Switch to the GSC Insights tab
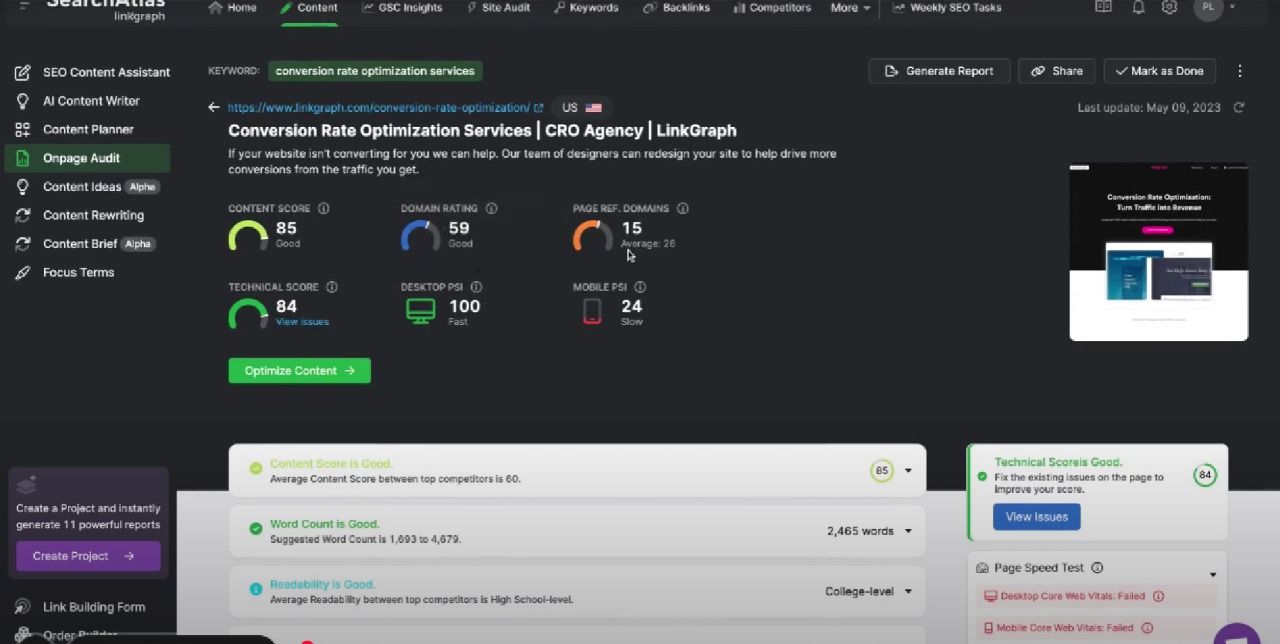 [403, 8]
